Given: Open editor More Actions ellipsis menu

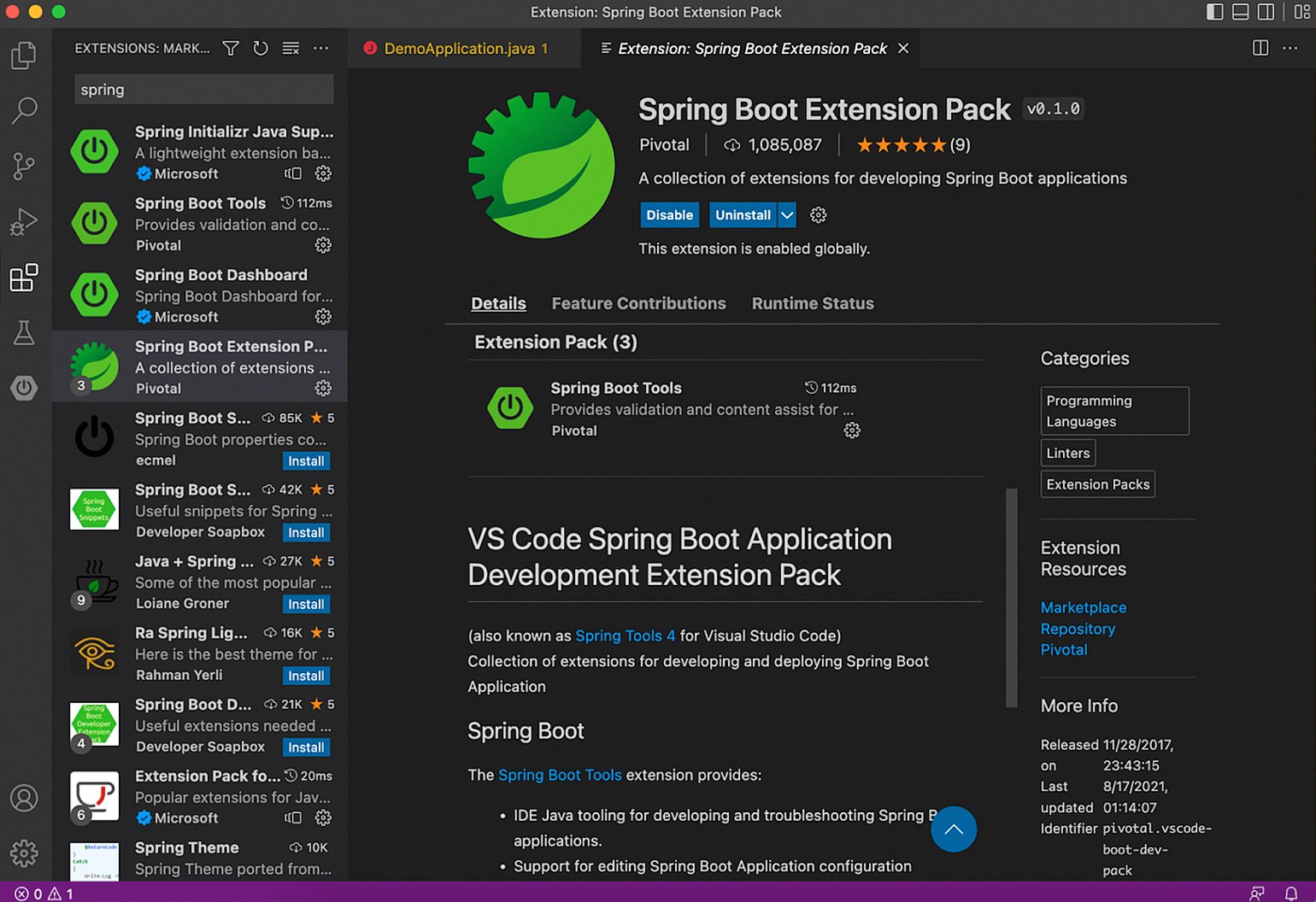Looking at the screenshot, I should (1290, 49).
